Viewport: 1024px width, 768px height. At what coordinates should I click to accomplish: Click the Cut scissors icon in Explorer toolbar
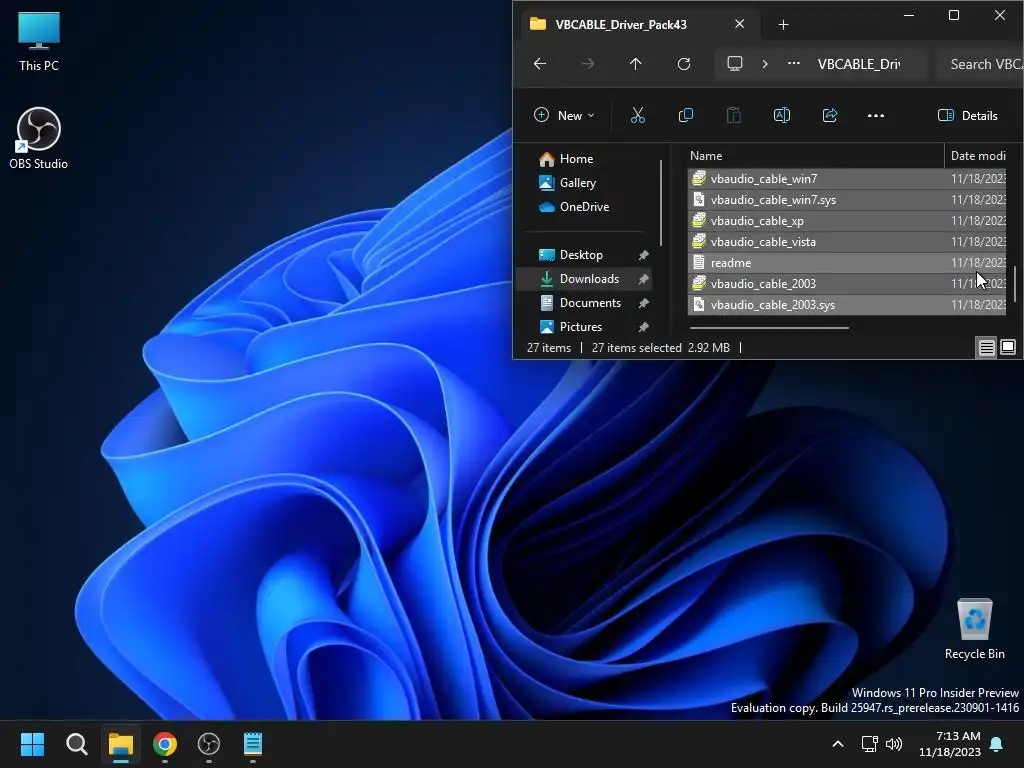[637, 116]
